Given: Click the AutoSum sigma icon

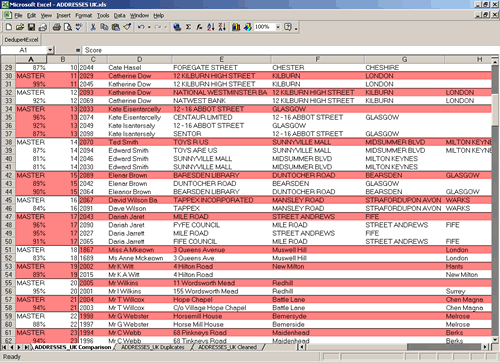Looking at the screenshot, I should tap(188, 27).
